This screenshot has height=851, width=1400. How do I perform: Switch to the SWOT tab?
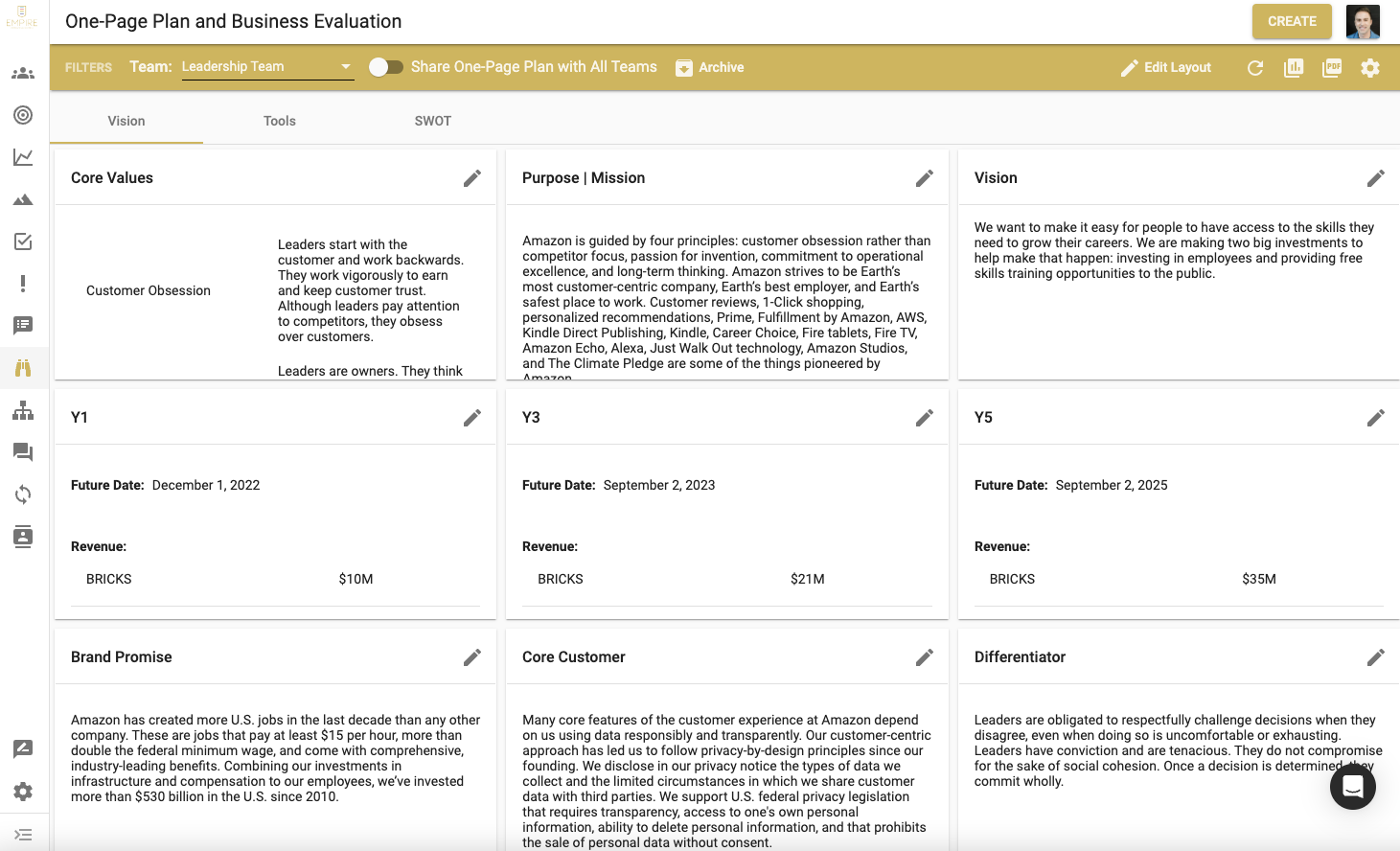click(x=433, y=121)
